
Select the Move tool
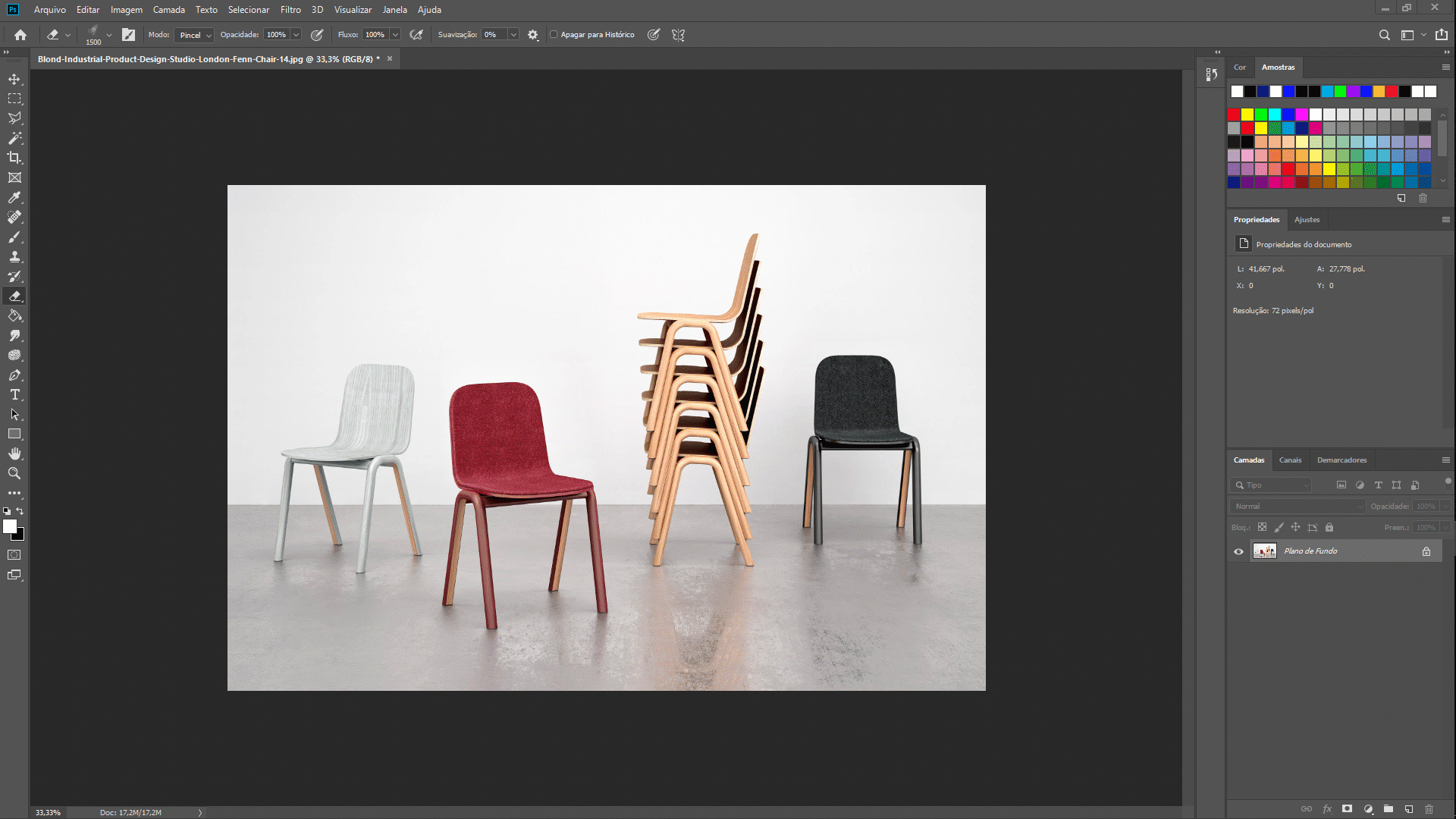[x=14, y=79]
